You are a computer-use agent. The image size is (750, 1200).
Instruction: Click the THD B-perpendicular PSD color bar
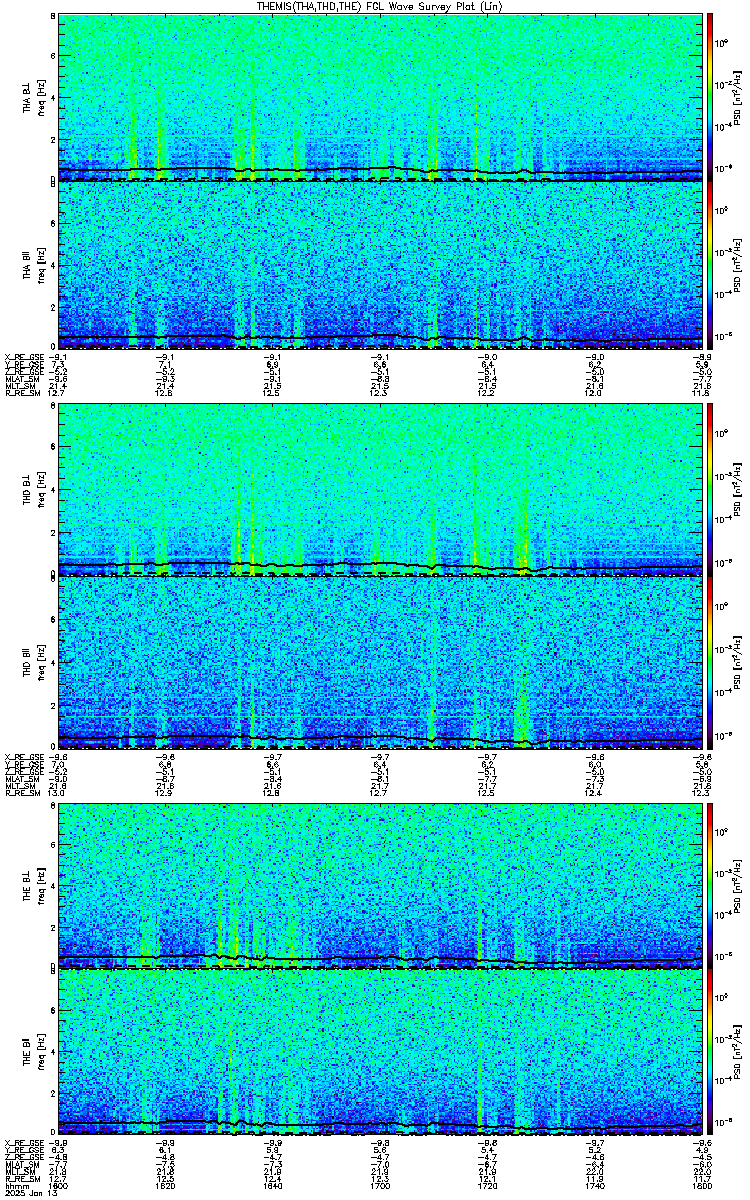tap(710, 490)
